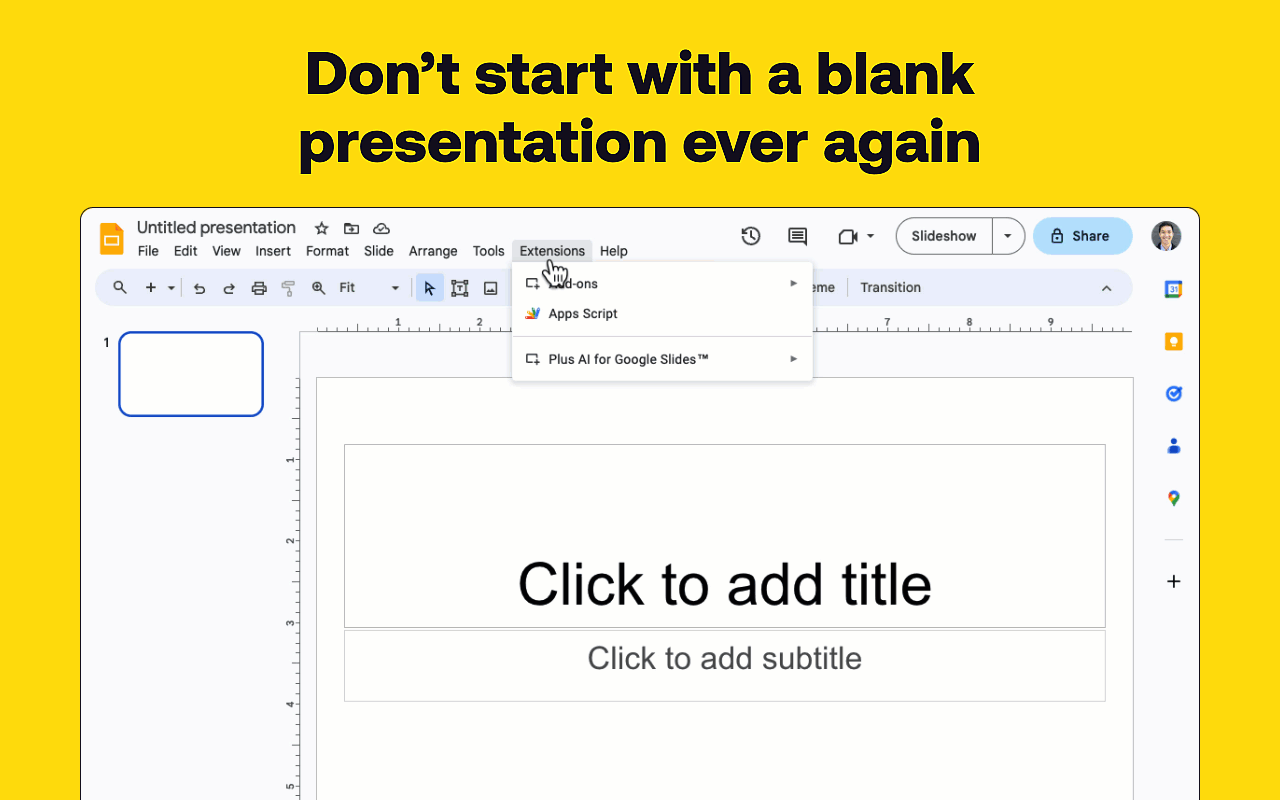Open the new slide layout dropdown arrow
Image resolution: width=1280 pixels, height=800 pixels.
click(171, 288)
